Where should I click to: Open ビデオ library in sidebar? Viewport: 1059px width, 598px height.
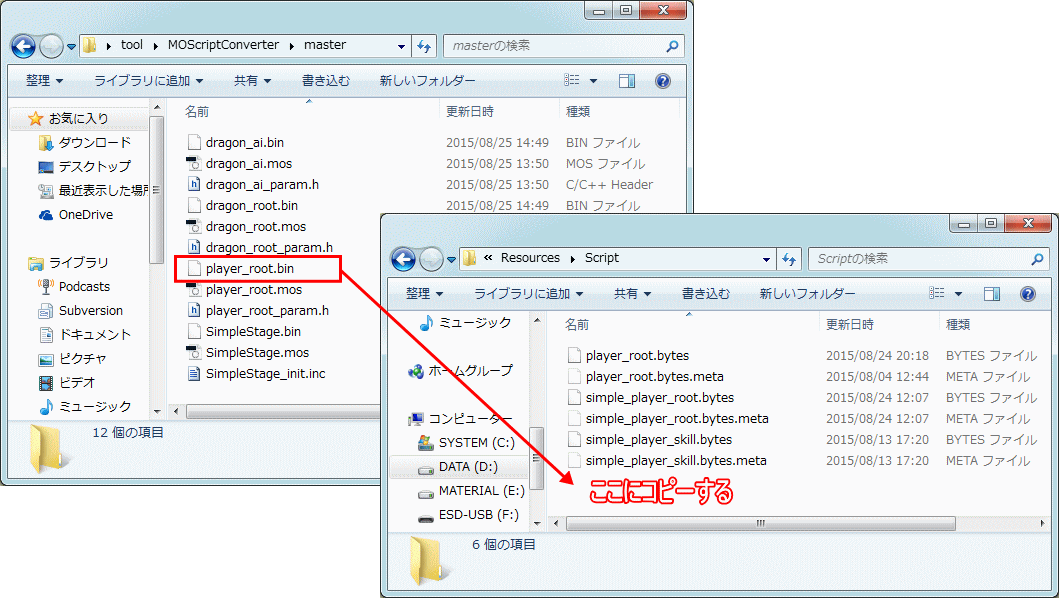click(68, 382)
